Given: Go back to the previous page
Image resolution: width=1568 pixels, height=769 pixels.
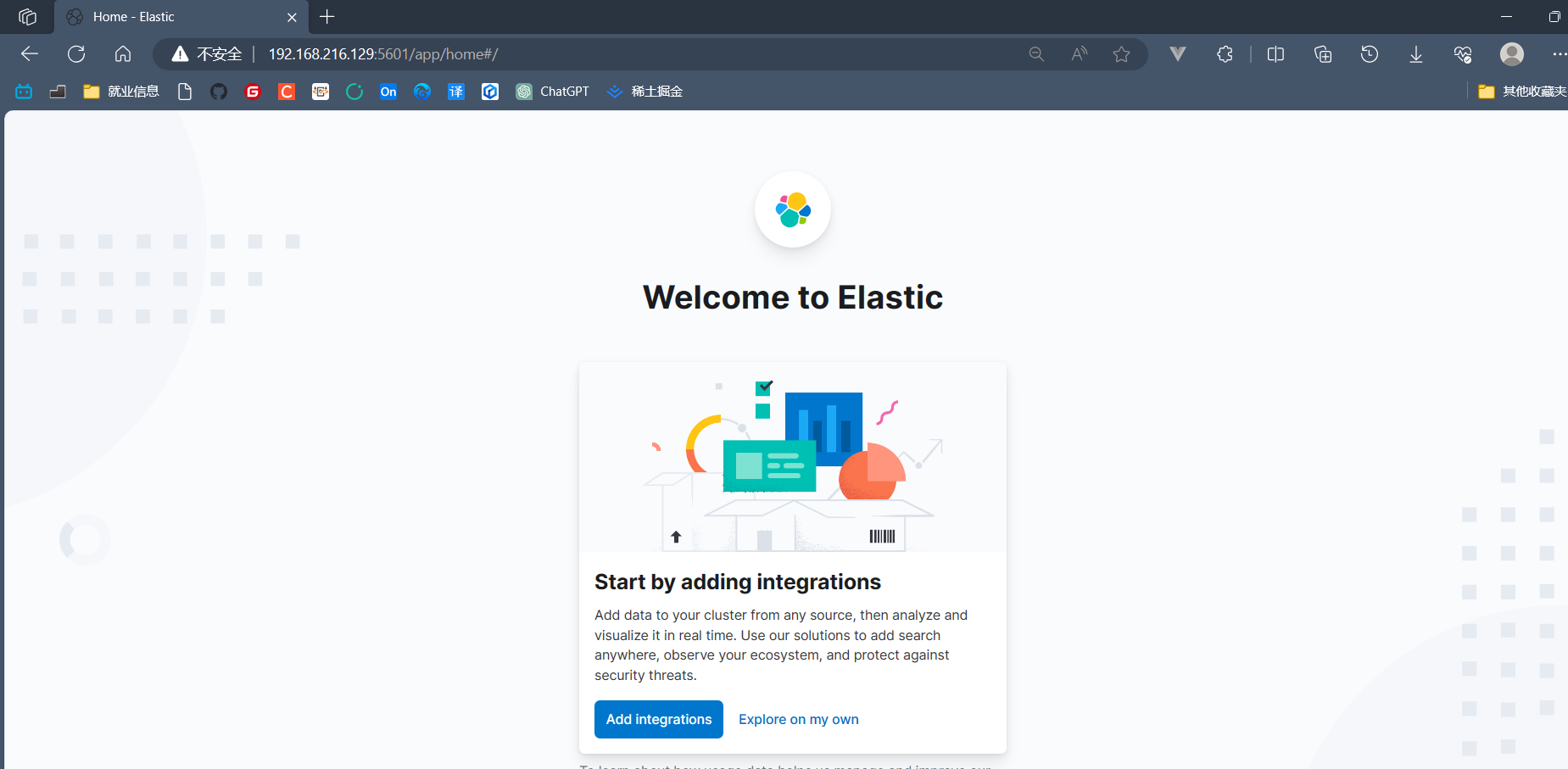Looking at the screenshot, I should pos(30,54).
